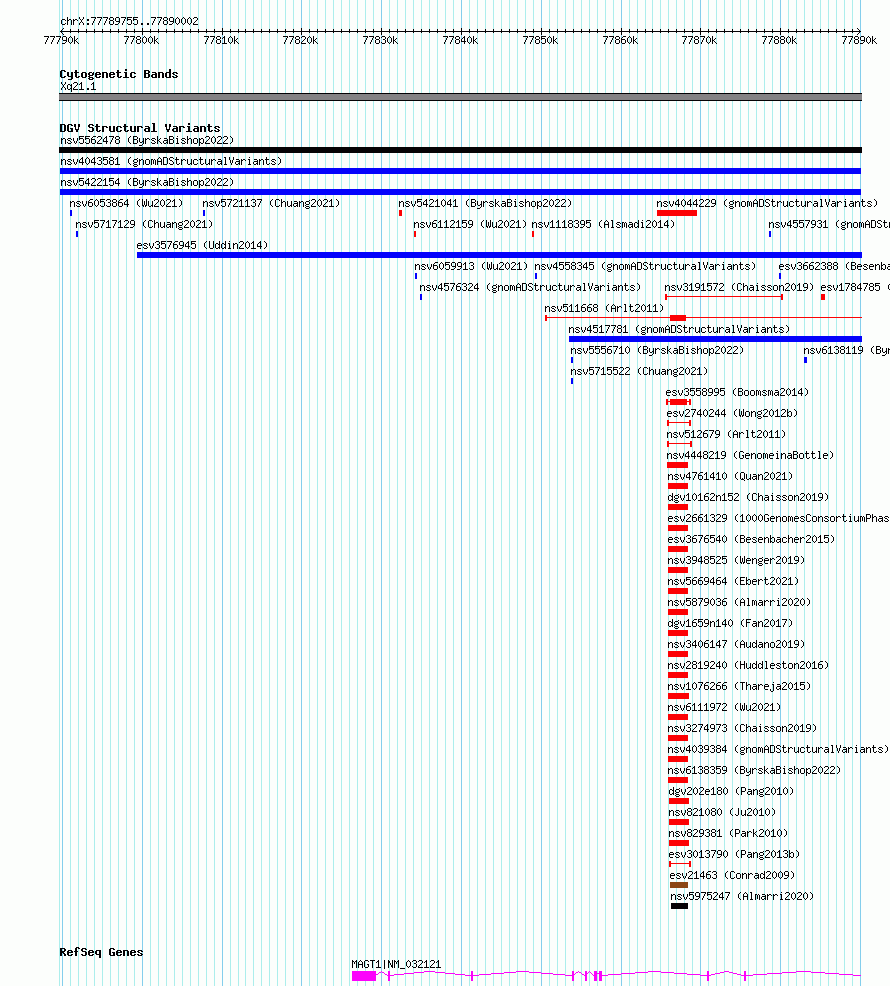Select nsv5879036 (Almarri2020) label
Viewport: 890px width, 986px height.
tap(740, 602)
